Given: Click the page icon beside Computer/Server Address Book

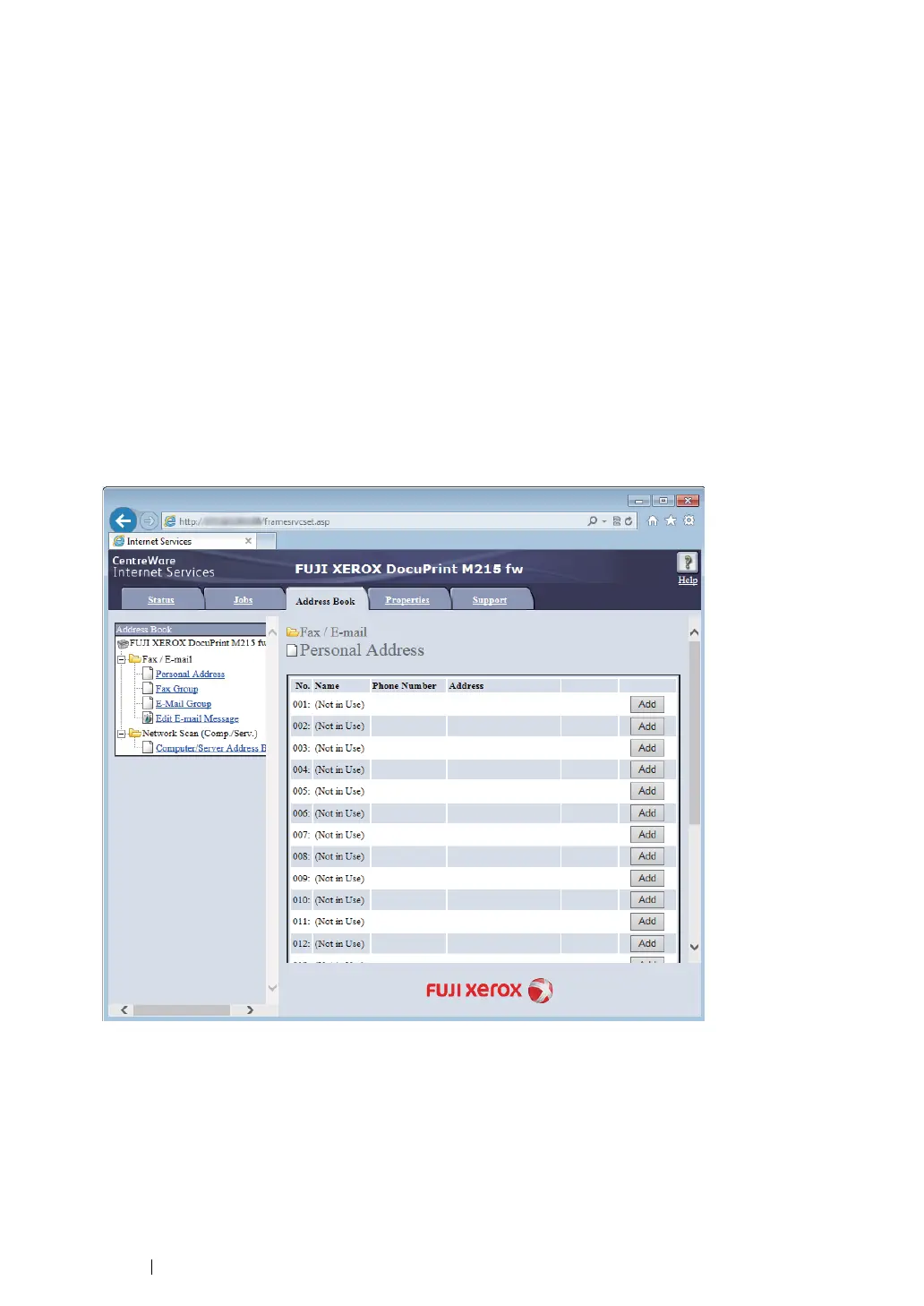Looking at the screenshot, I should (148, 748).
